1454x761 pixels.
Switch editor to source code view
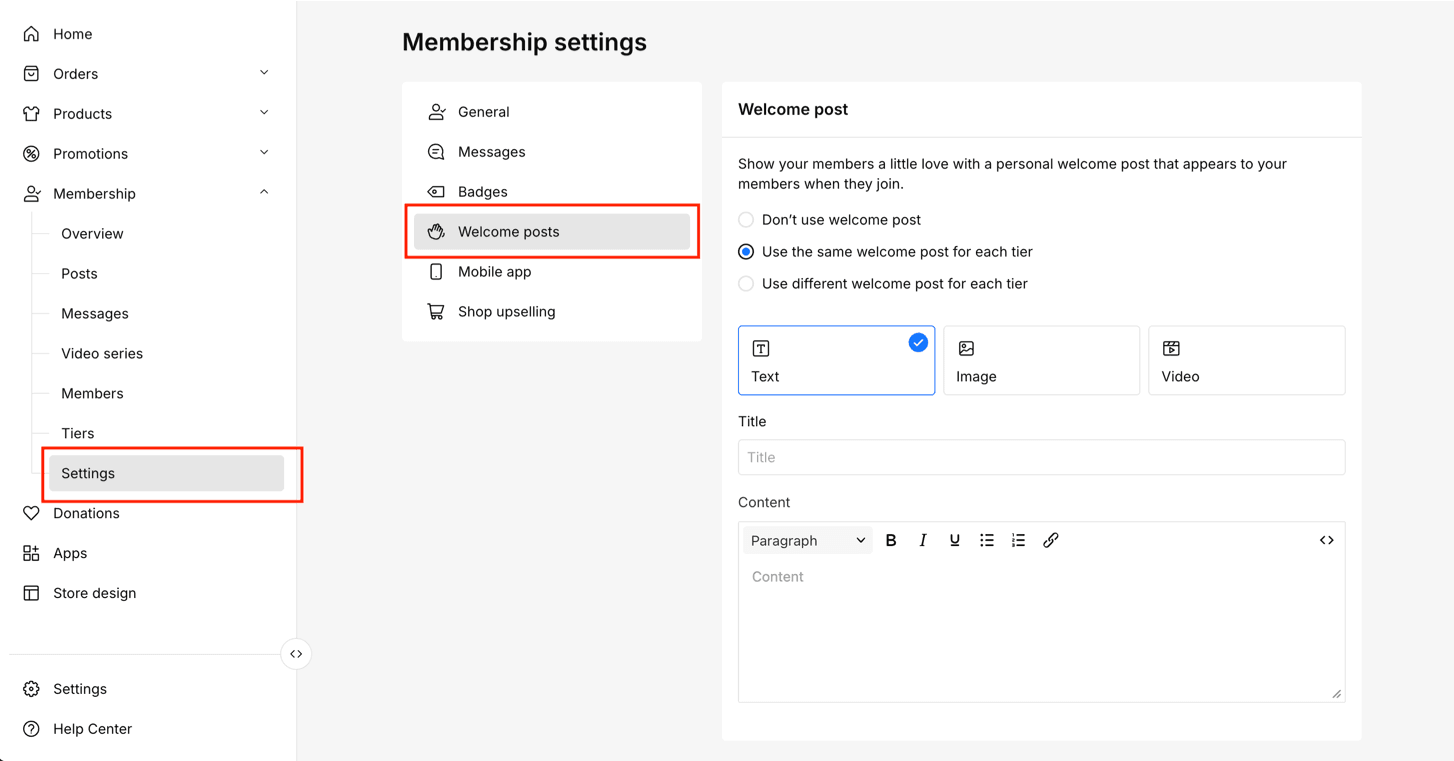(1326, 540)
